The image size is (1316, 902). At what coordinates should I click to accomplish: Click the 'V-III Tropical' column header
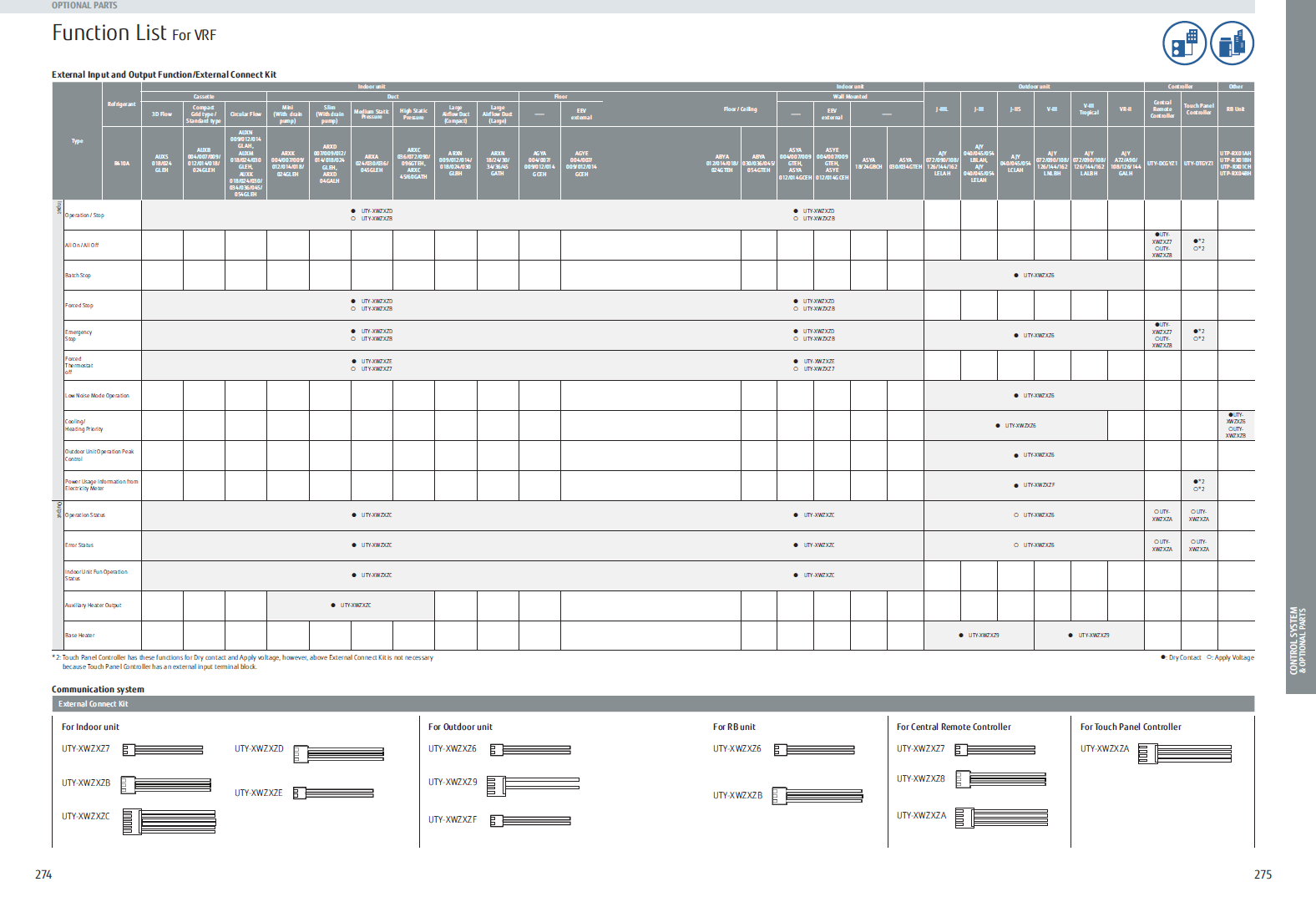click(x=1089, y=109)
